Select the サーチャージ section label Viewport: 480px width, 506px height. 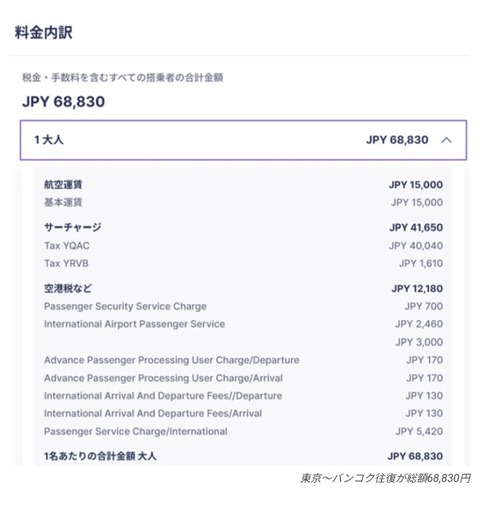point(73,227)
